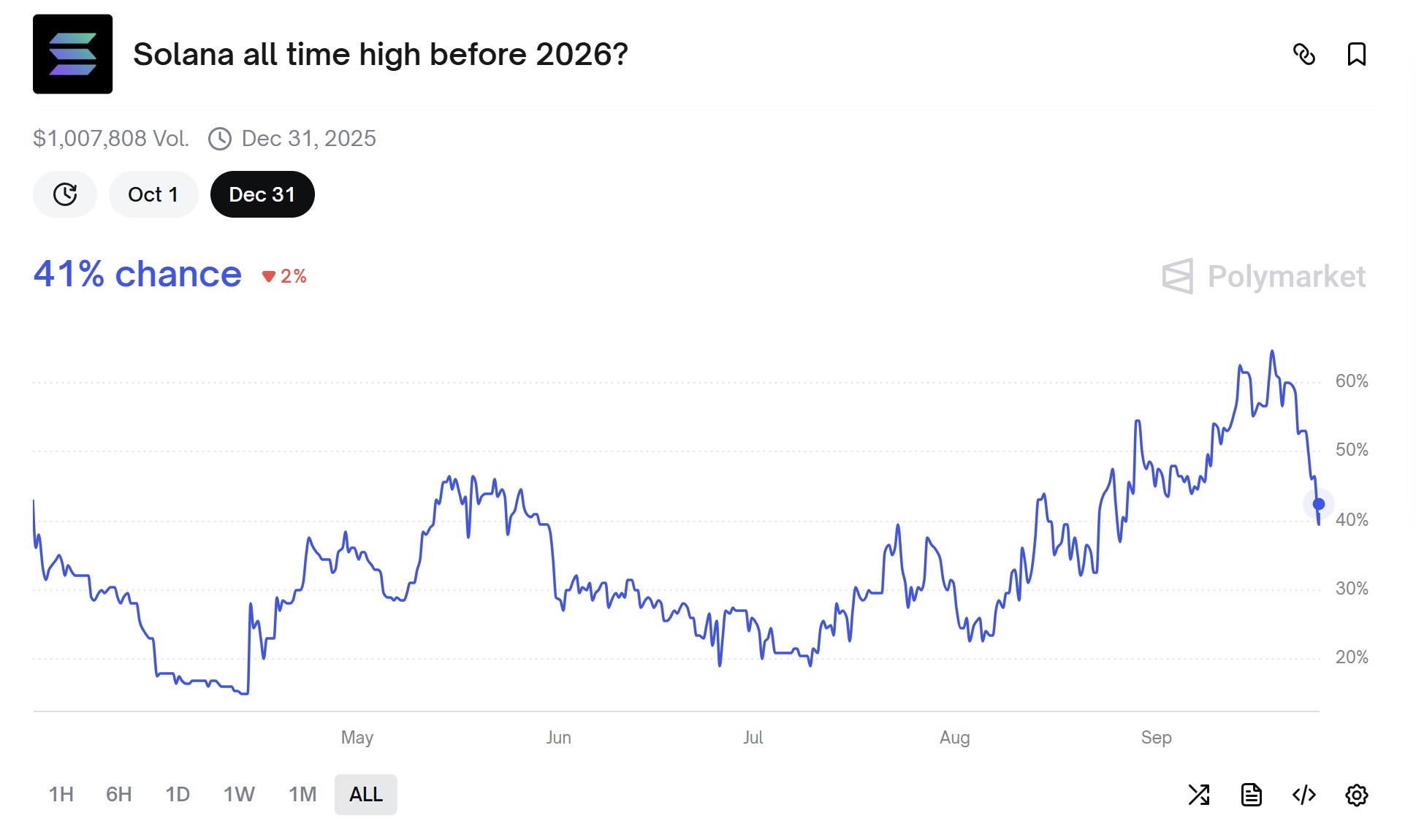Select the 1D timeframe tab

178,795
